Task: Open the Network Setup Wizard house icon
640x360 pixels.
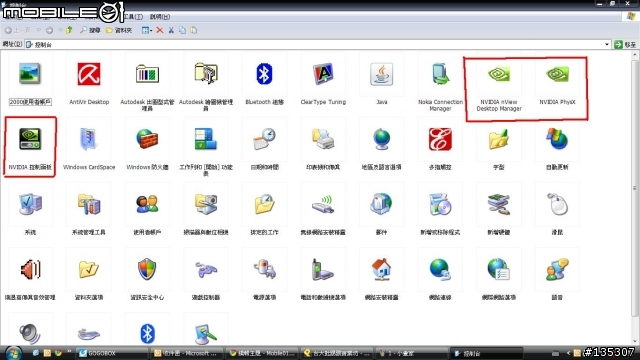Action: [x=381, y=269]
